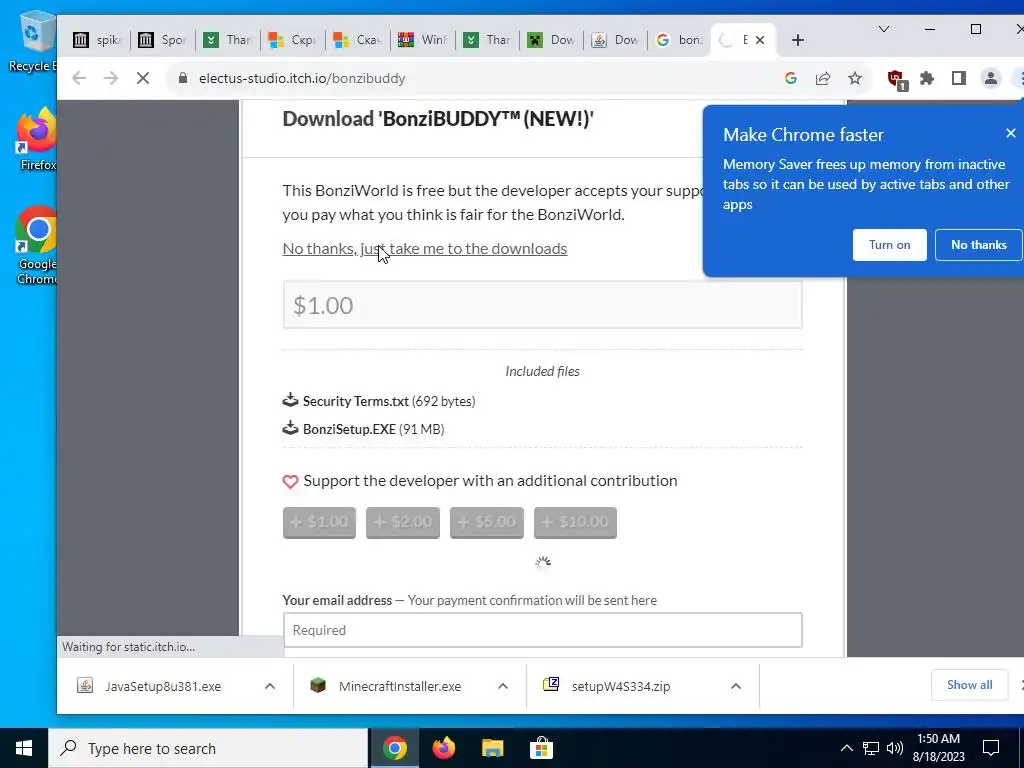Click the Security Terms.txt download icon
The height and width of the screenshot is (768, 1024).
click(x=290, y=400)
